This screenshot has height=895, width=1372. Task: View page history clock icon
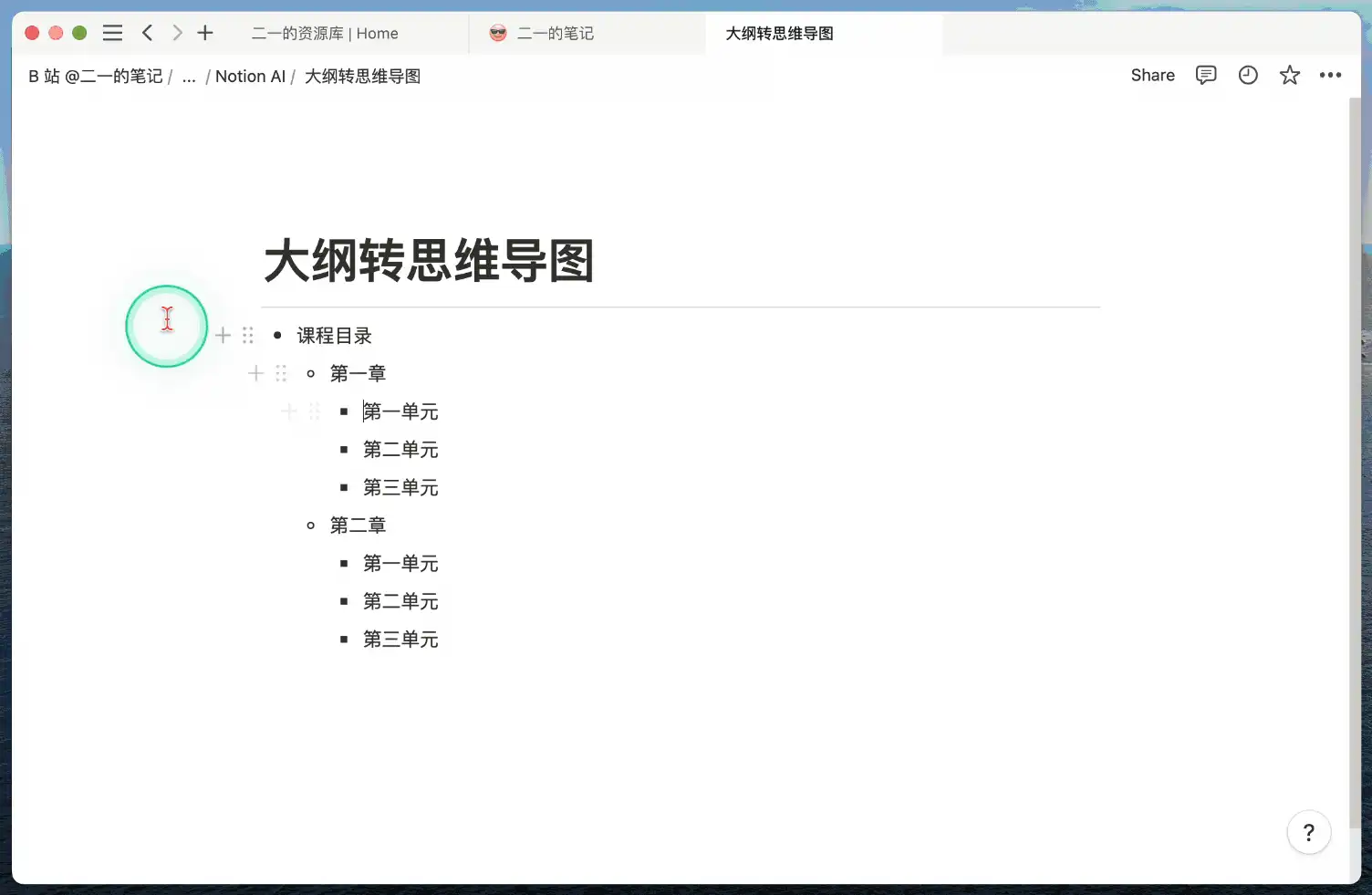tap(1247, 76)
